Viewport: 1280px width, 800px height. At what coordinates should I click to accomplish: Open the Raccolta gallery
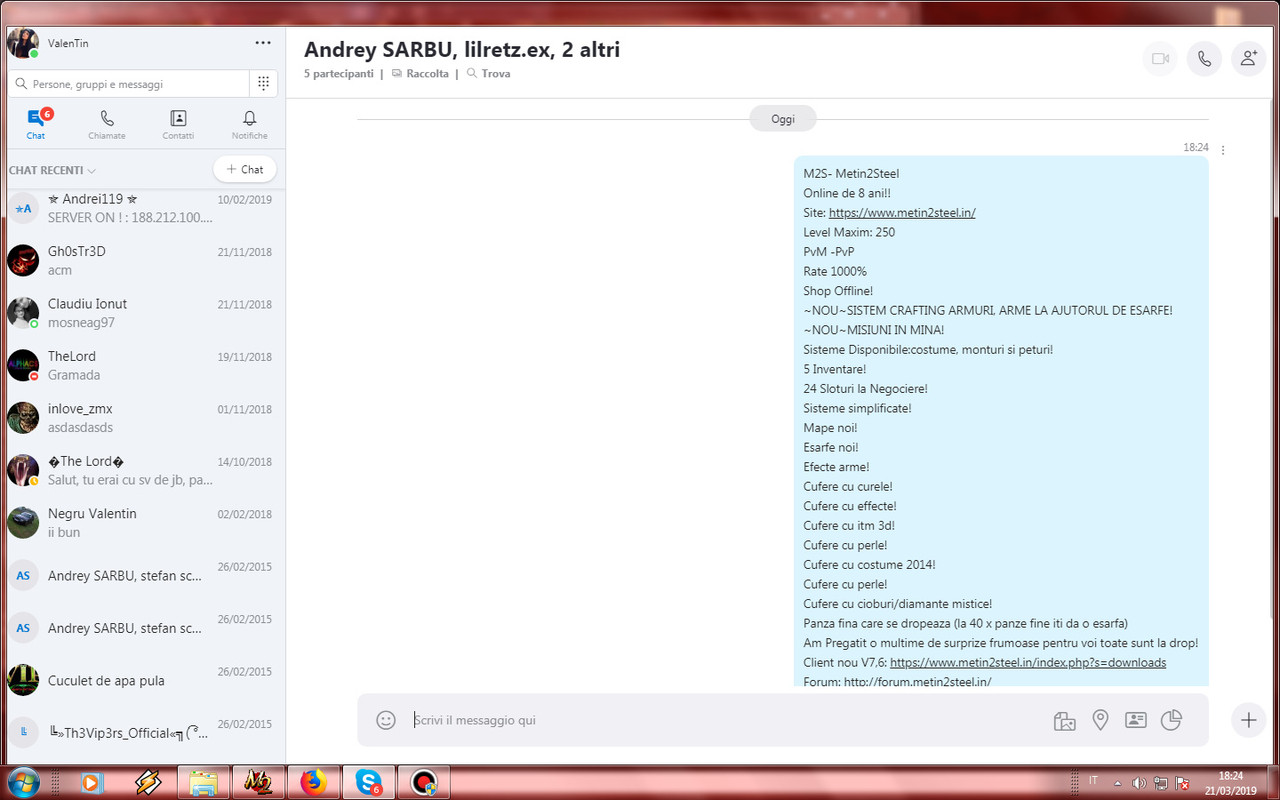tap(420, 74)
